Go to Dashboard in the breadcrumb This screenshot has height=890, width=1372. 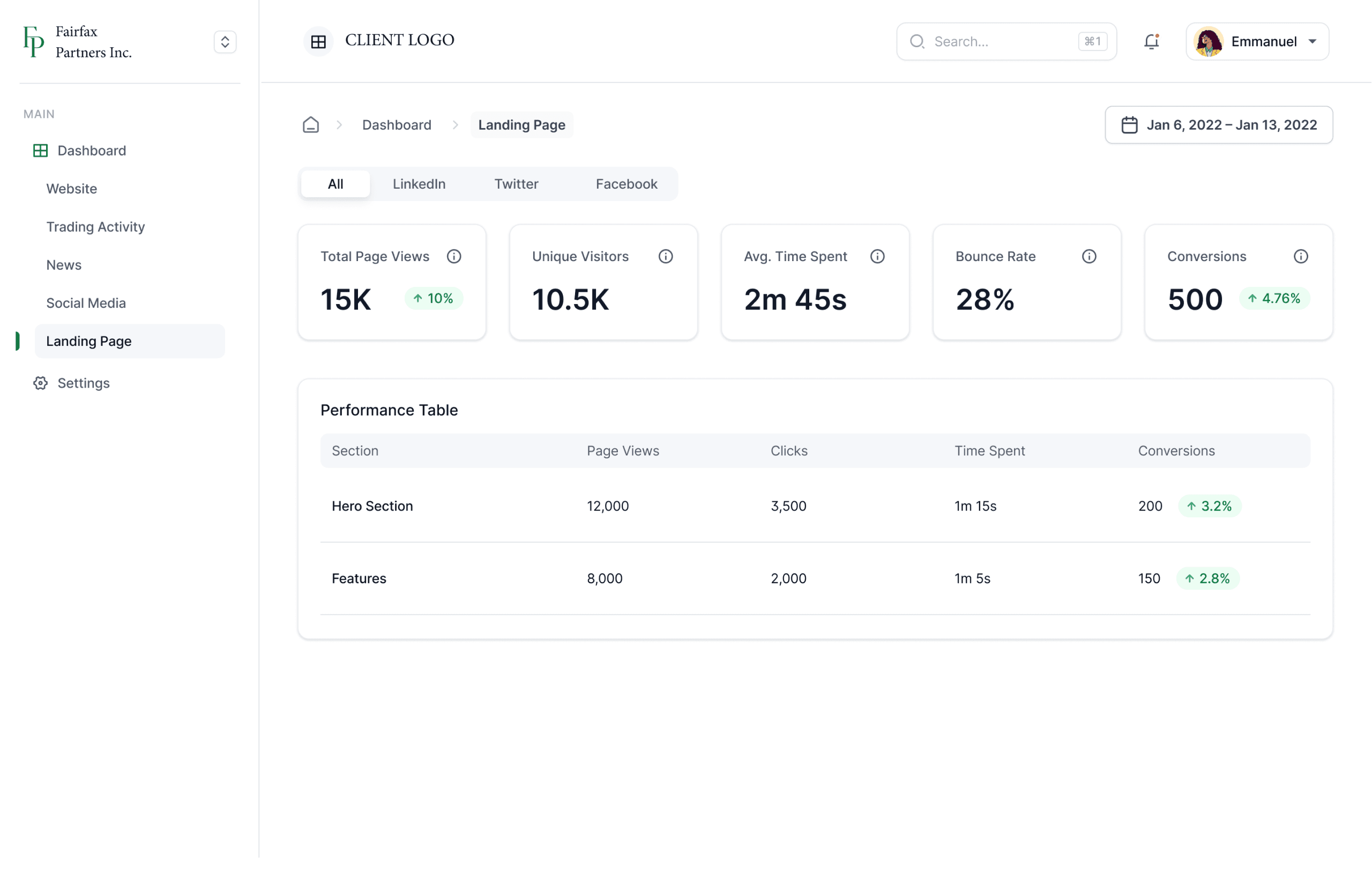397,124
